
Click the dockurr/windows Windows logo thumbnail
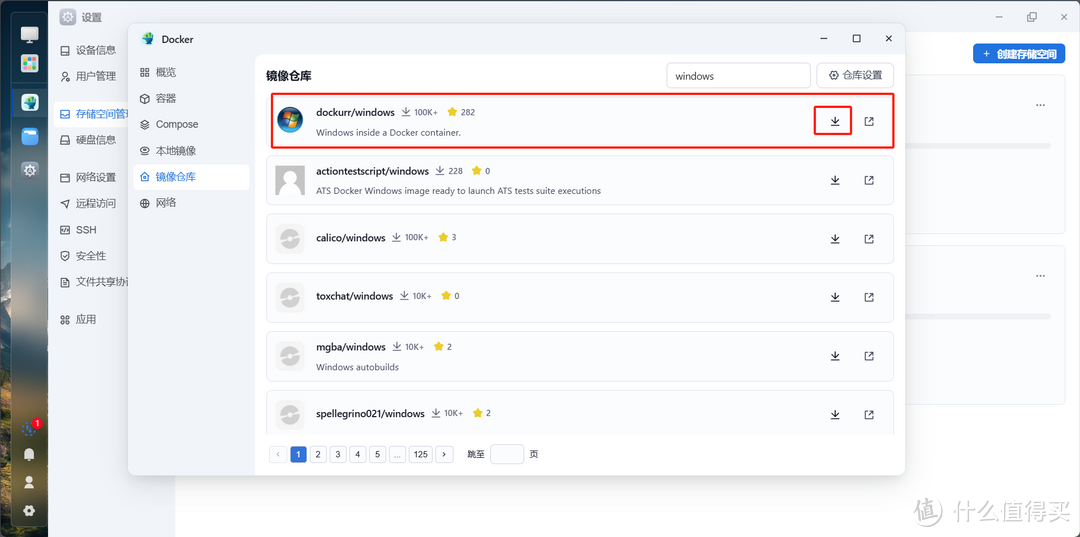(x=290, y=120)
